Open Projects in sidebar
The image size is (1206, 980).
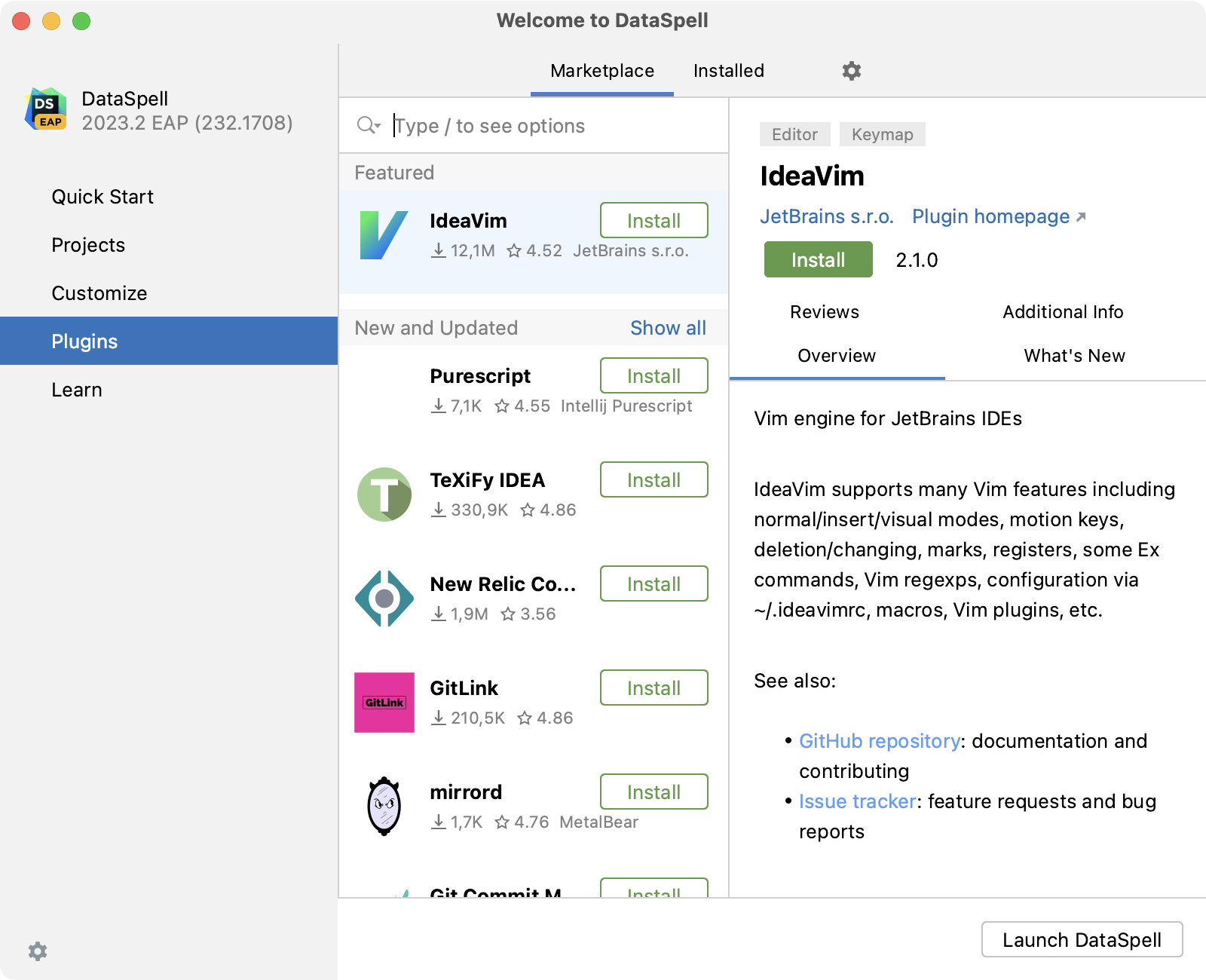pyautogui.click(x=169, y=245)
